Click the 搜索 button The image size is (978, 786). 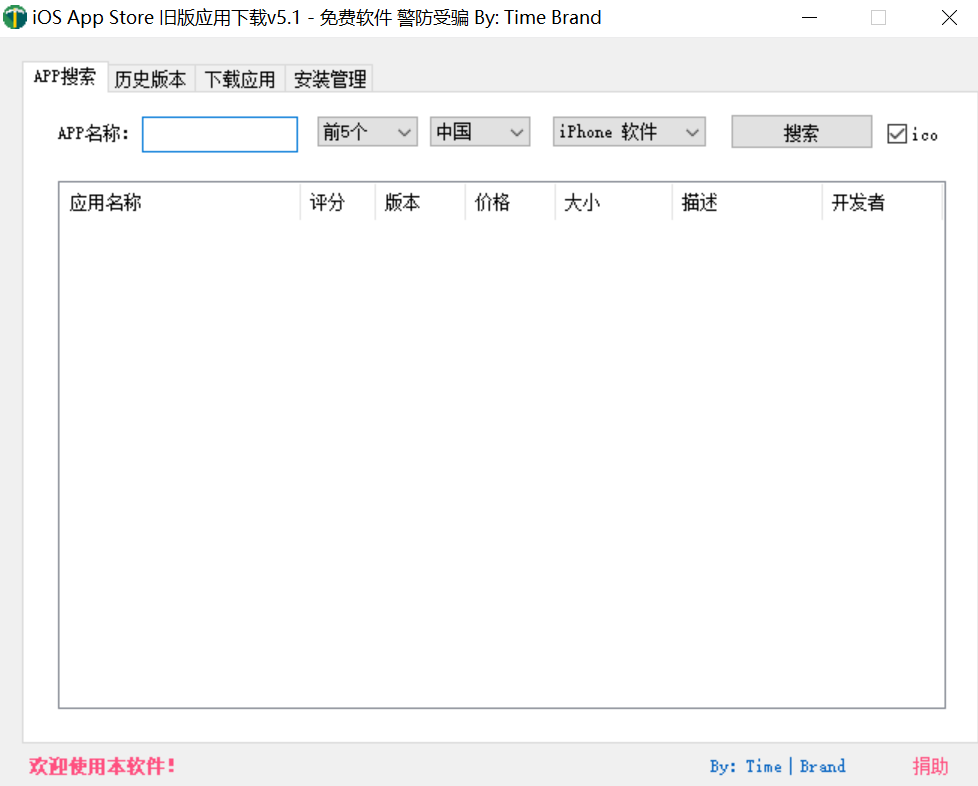pyautogui.click(x=800, y=131)
